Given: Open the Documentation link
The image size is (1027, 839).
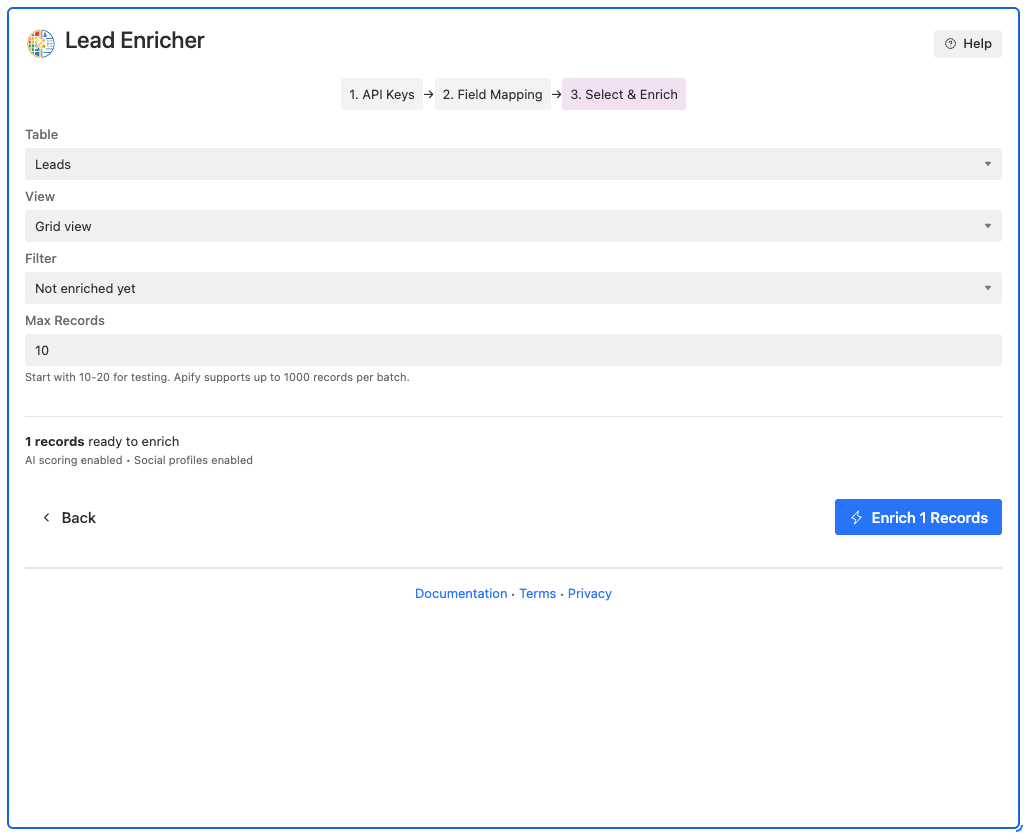Looking at the screenshot, I should [x=461, y=593].
